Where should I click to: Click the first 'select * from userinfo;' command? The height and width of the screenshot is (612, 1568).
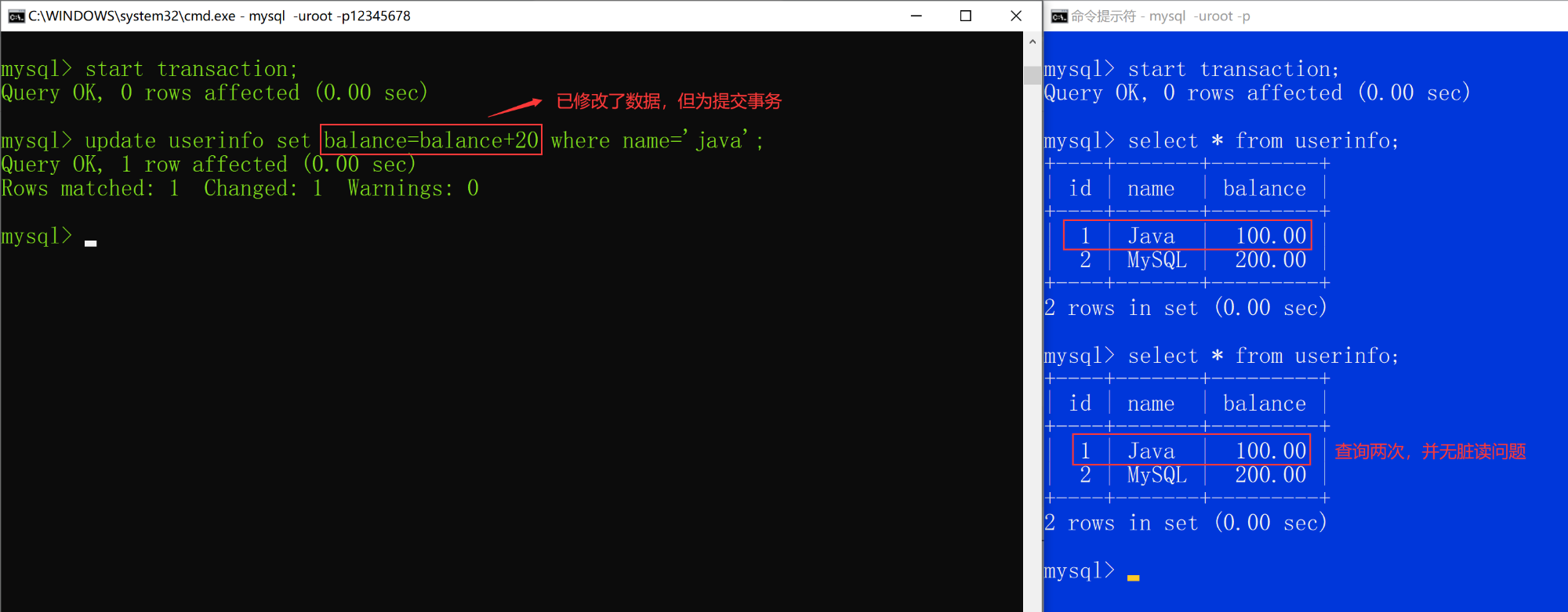[x=1262, y=141]
